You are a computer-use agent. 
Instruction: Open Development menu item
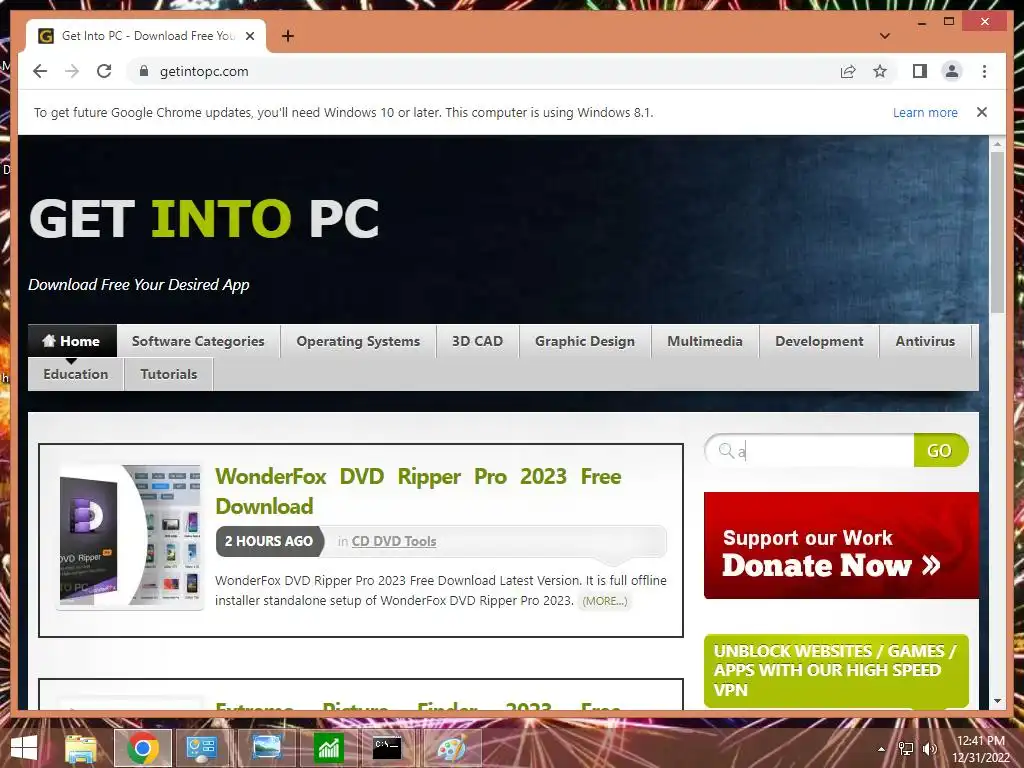(819, 341)
